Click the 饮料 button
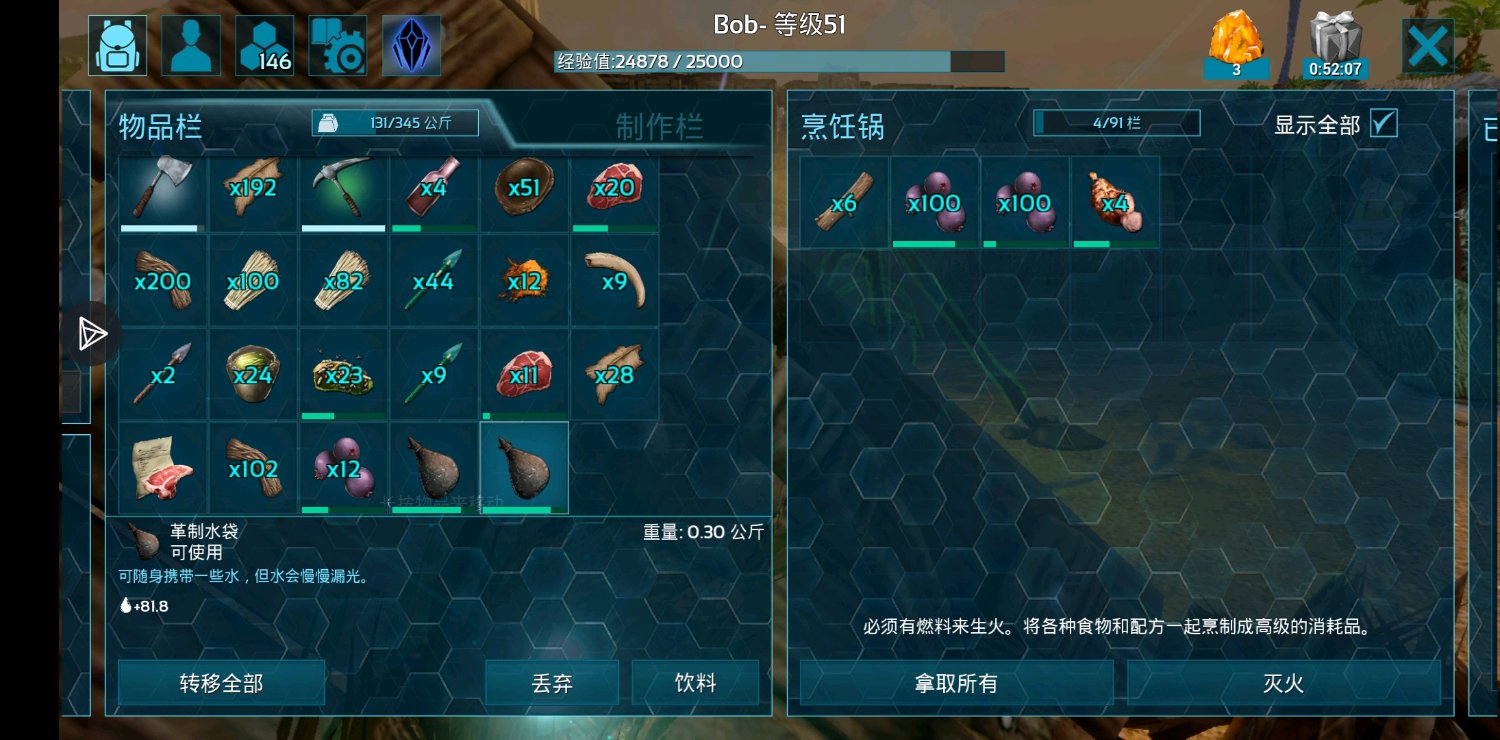The height and width of the screenshot is (740, 1500). point(695,683)
